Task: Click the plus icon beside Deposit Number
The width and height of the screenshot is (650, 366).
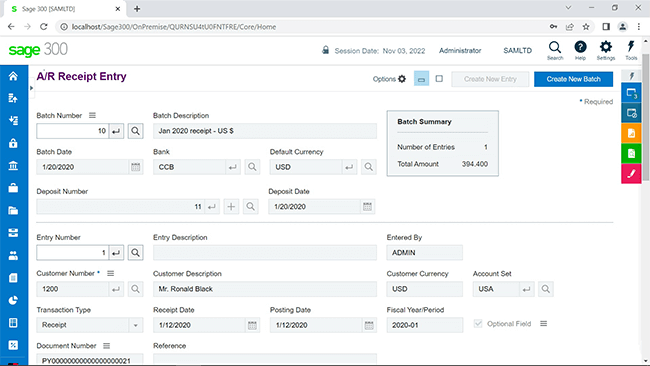Action: pos(231,206)
